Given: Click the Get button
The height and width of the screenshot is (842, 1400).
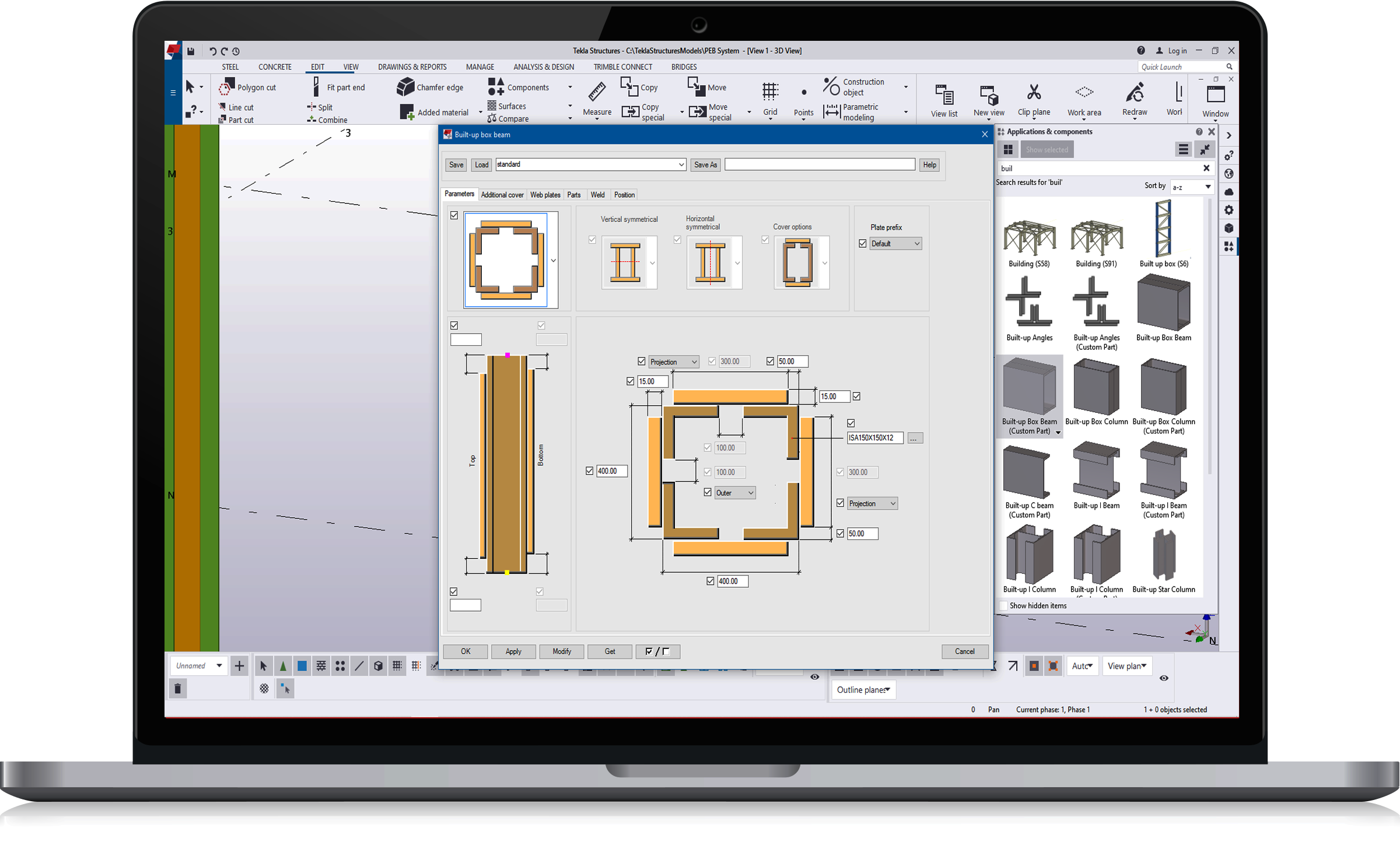Looking at the screenshot, I should pyautogui.click(x=610, y=652).
